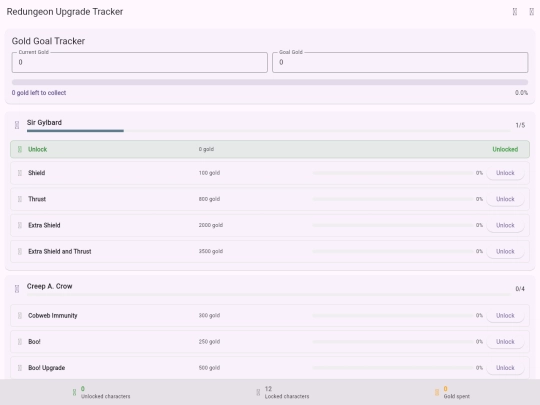Click the '0 gold' price in Unlock row

coord(206,149)
